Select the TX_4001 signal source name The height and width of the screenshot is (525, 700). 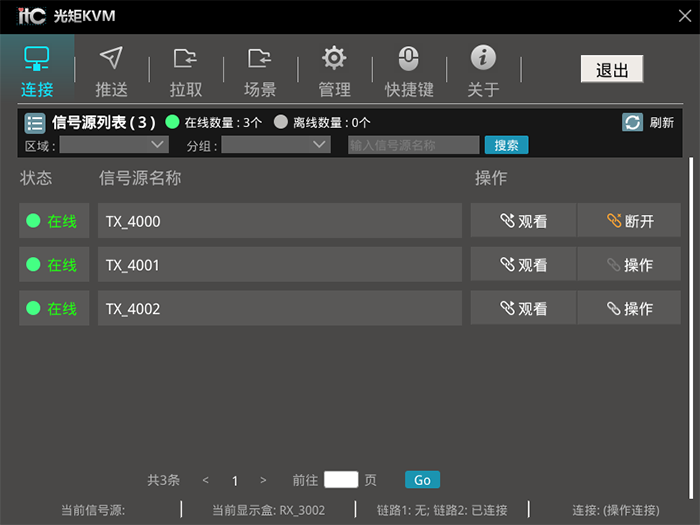coord(280,264)
